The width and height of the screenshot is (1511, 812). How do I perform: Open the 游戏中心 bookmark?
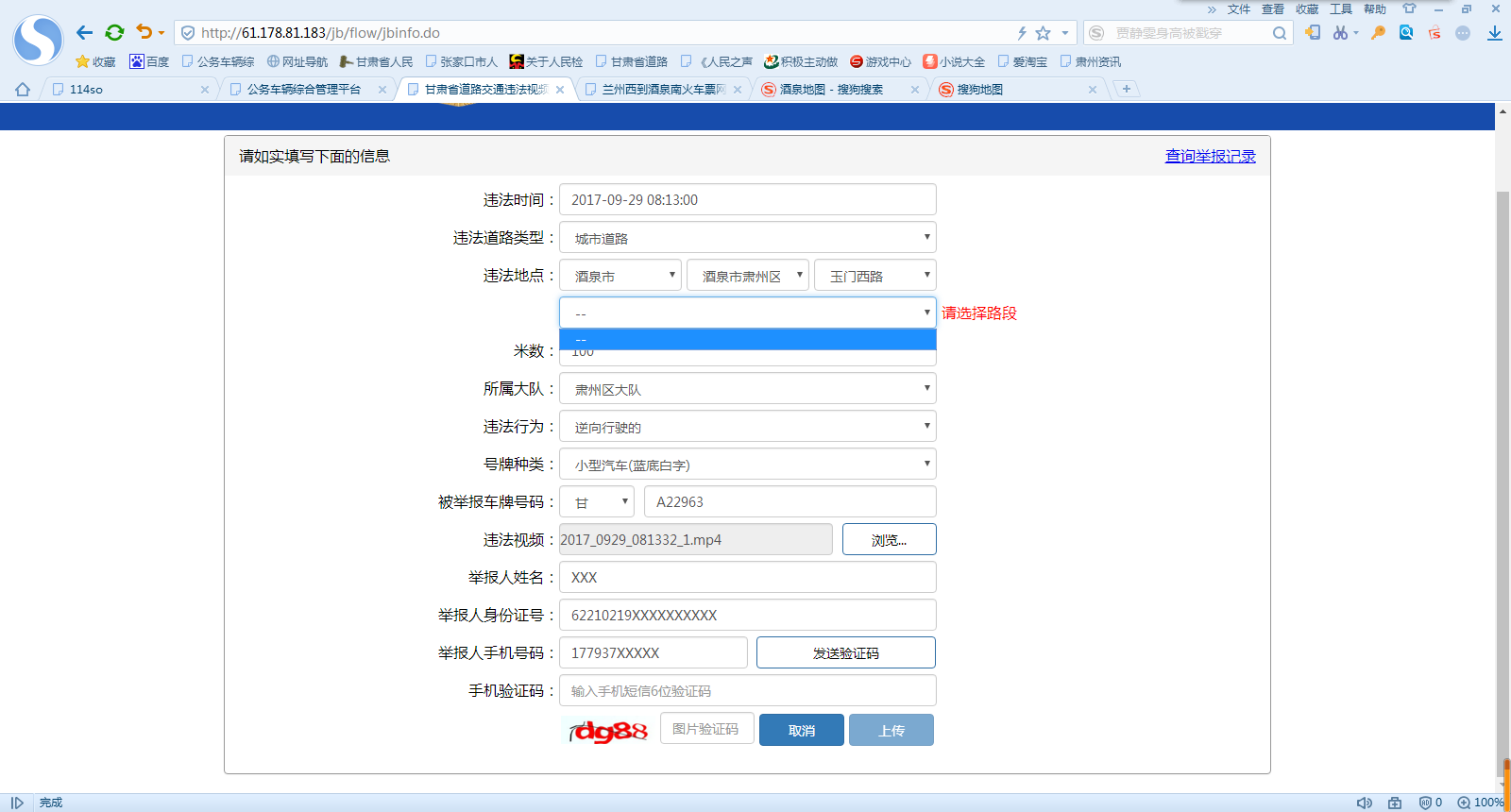tap(880, 61)
